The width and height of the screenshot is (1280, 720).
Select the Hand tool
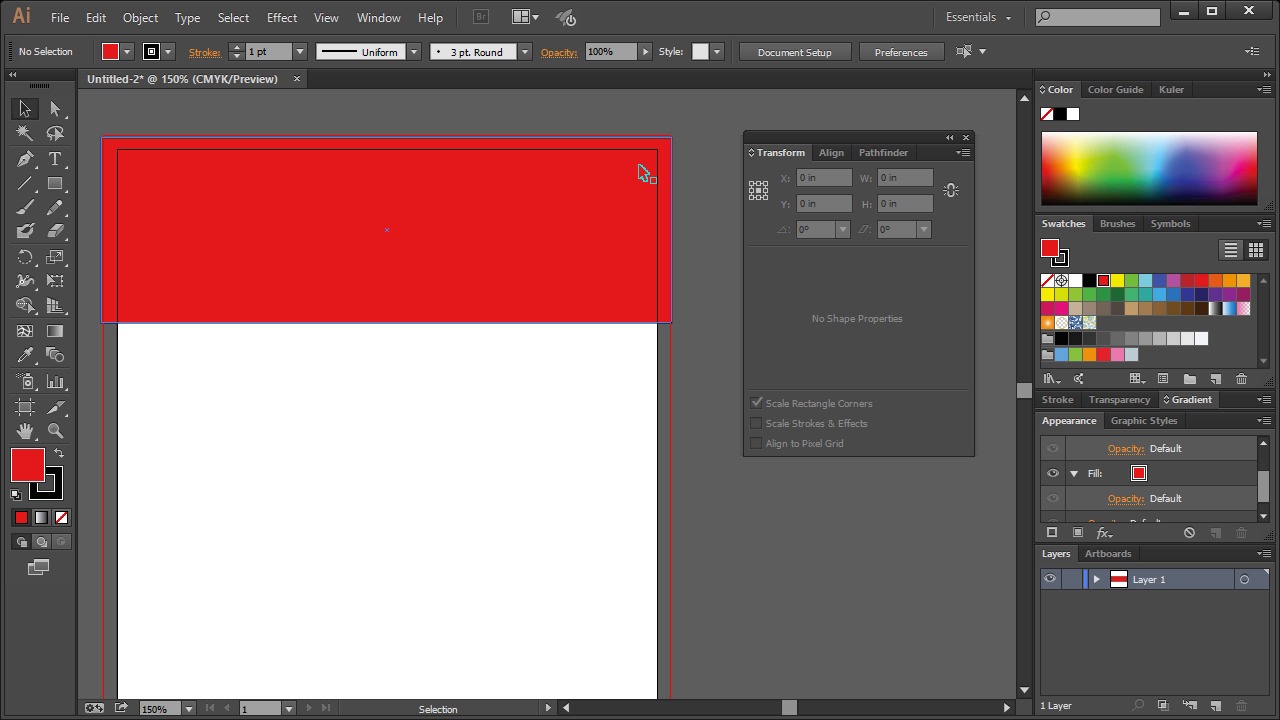click(x=25, y=431)
